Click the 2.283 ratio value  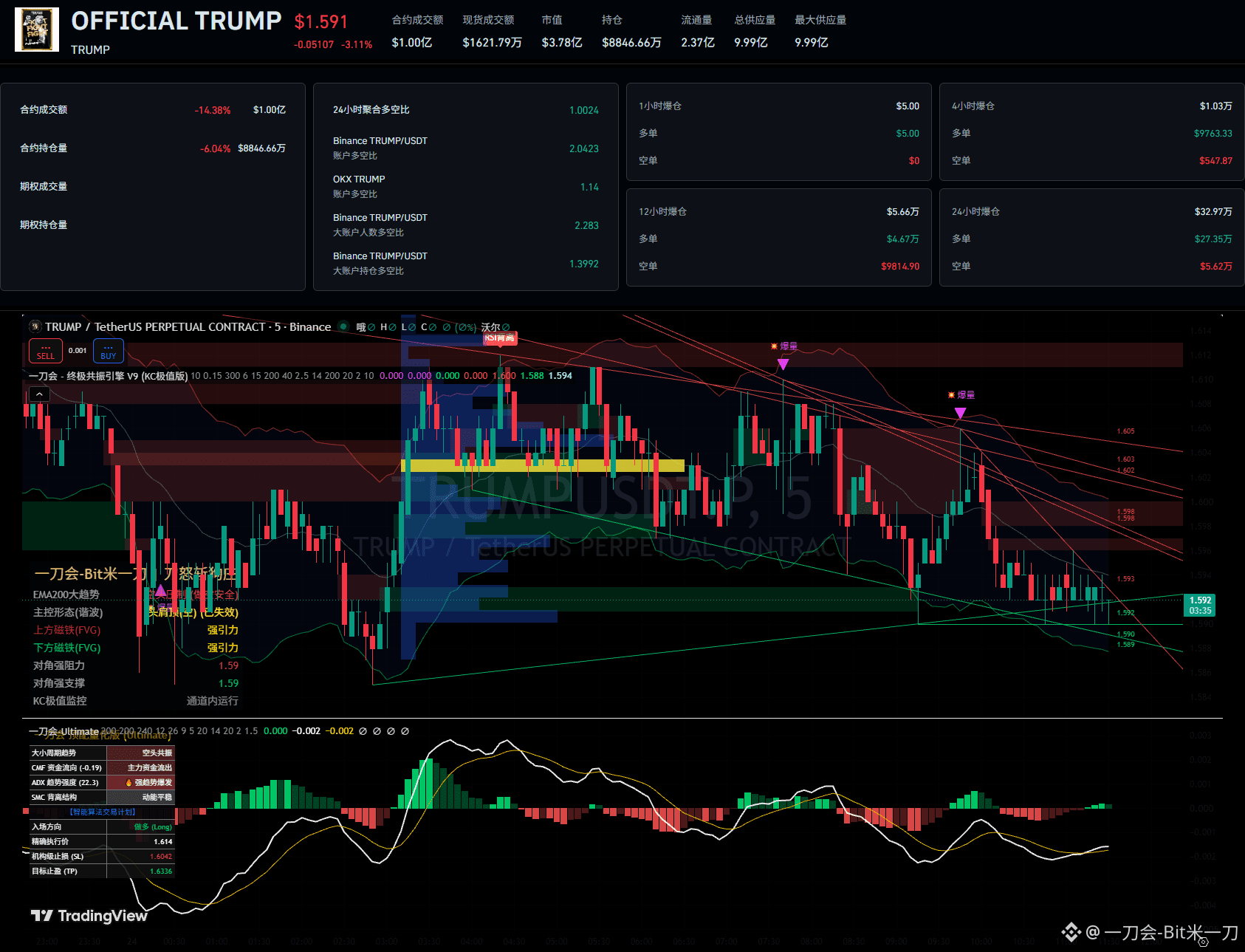pyautogui.click(x=587, y=225)
